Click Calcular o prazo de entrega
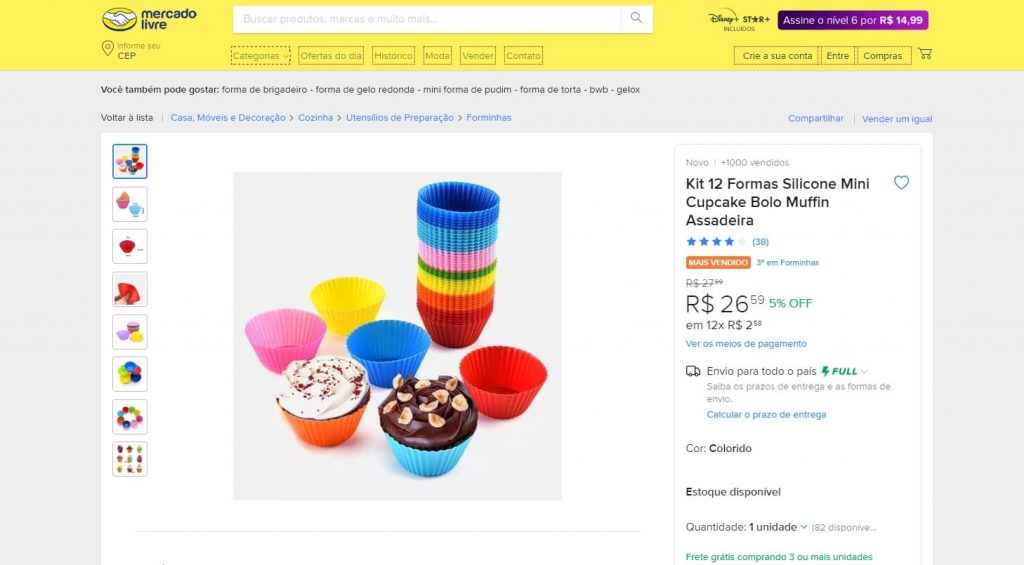1024x565 pixels. 766,415
